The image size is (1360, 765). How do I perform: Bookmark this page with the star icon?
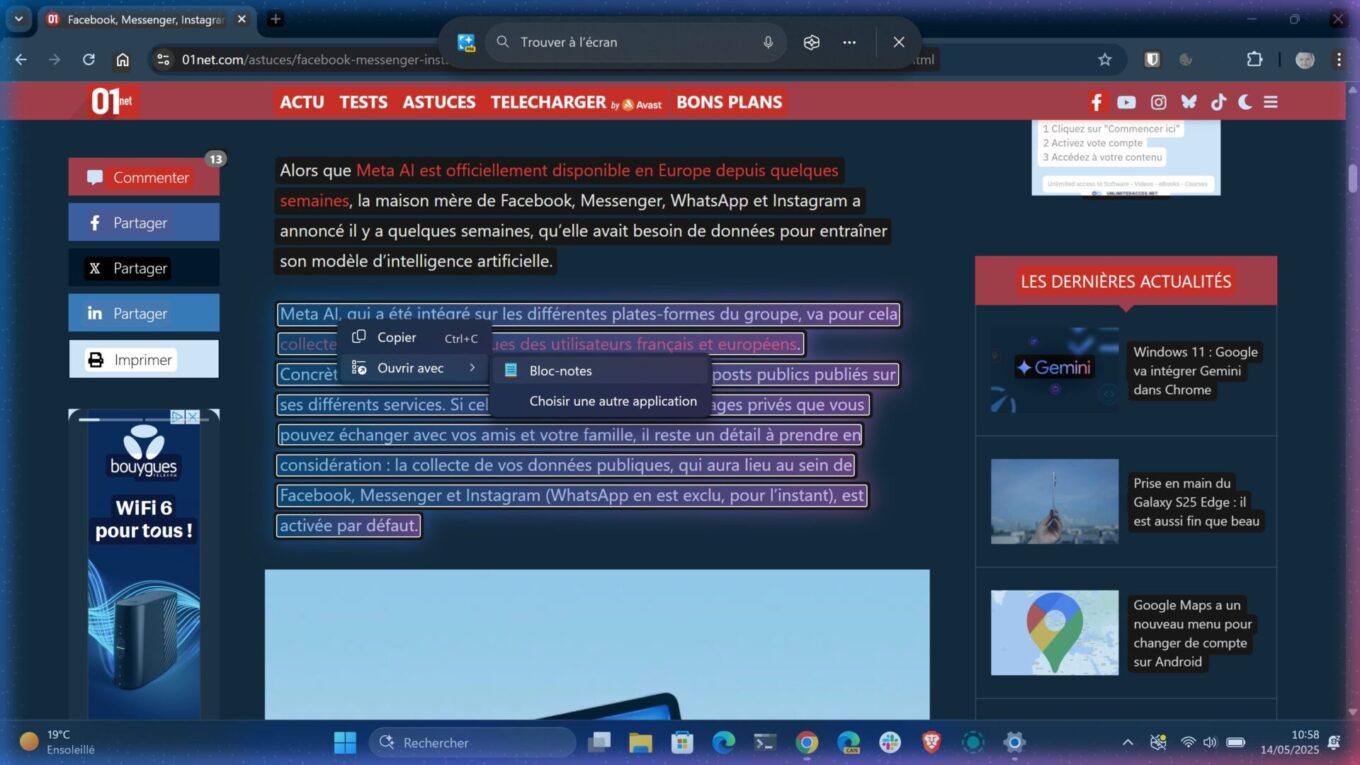tap(1105, 60)
